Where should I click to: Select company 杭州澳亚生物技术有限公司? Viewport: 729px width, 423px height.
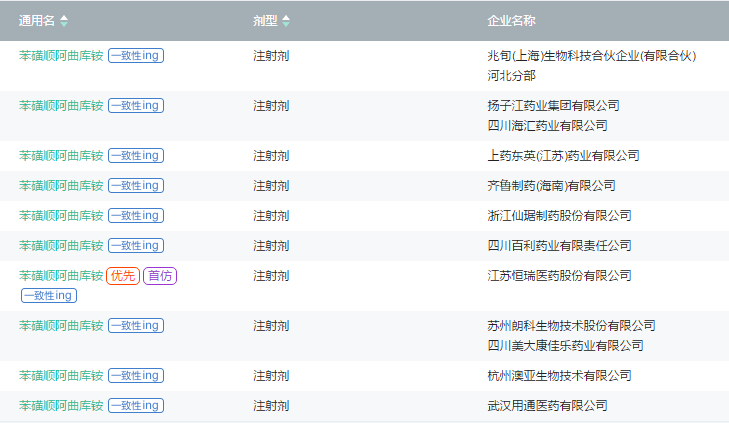pos(559,376)
